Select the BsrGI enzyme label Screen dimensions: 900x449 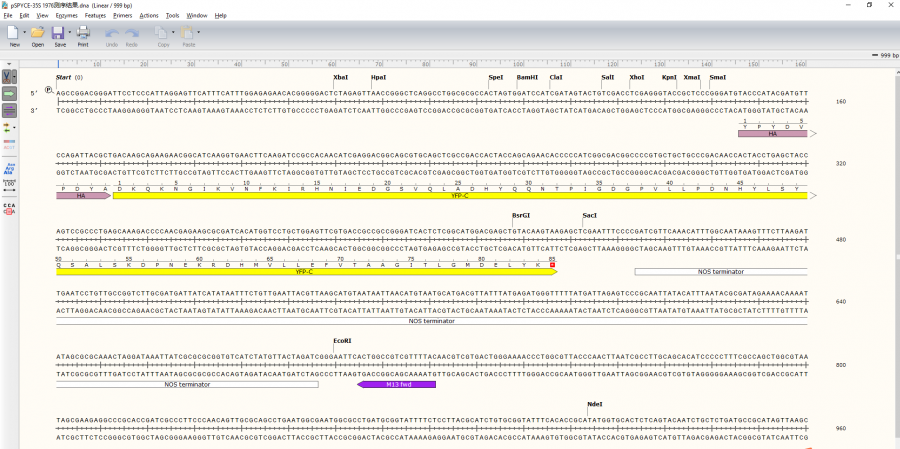pos(521,215)
